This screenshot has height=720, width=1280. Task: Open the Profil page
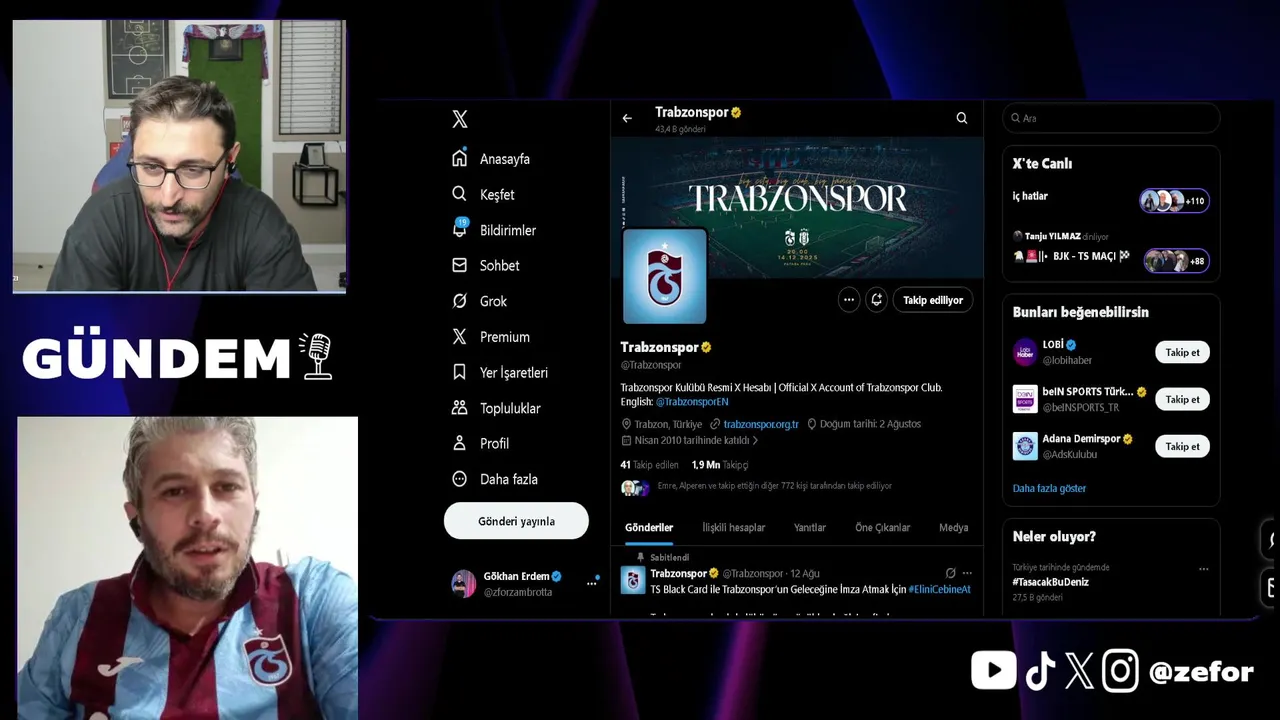(x=481, y=443)
